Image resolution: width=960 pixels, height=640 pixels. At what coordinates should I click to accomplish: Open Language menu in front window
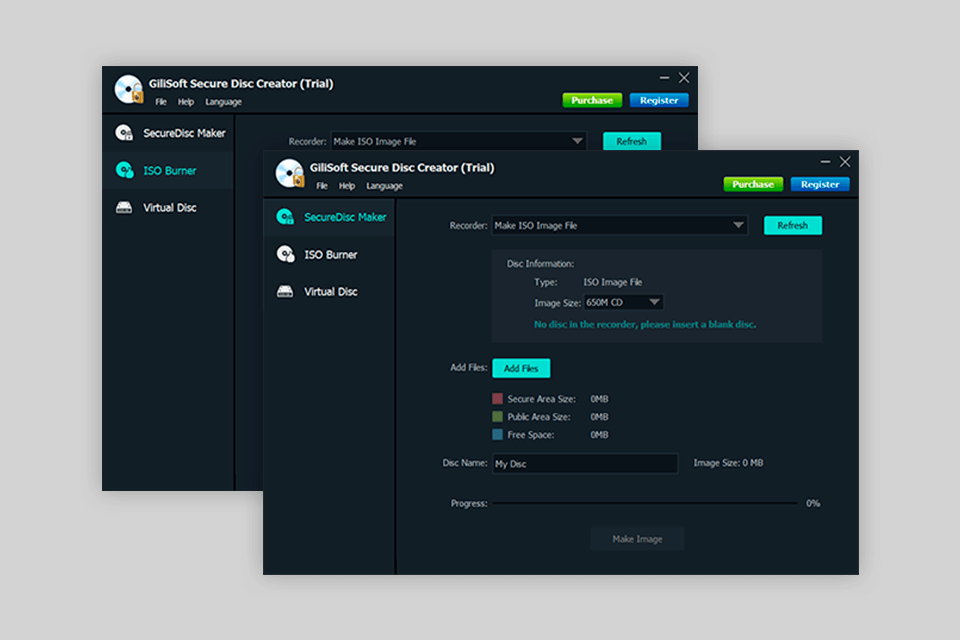[x=384, y=186]
